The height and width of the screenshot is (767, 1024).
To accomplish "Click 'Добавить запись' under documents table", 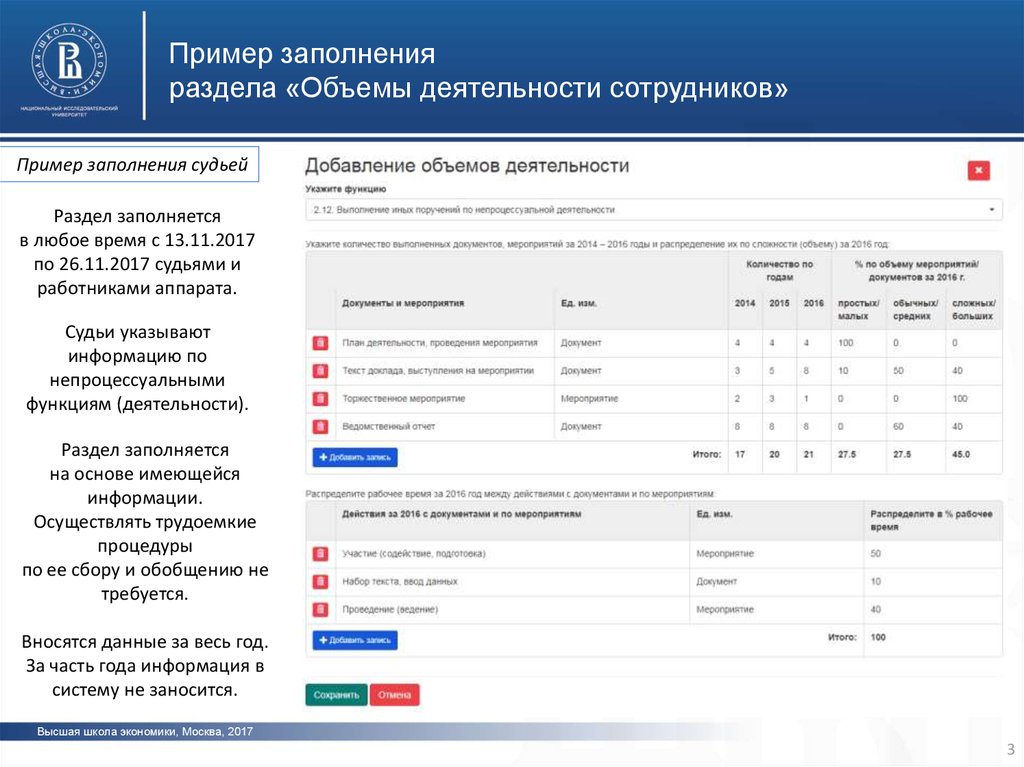I will tap(355, 457).
